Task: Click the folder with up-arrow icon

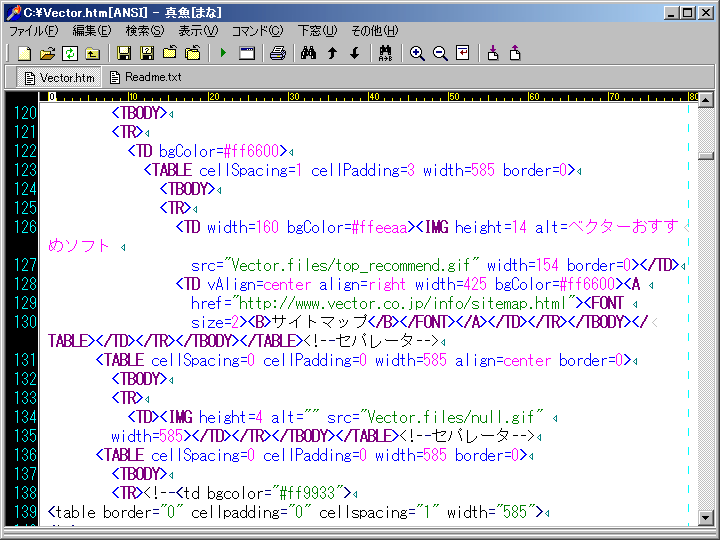Action: click(92, 53)
